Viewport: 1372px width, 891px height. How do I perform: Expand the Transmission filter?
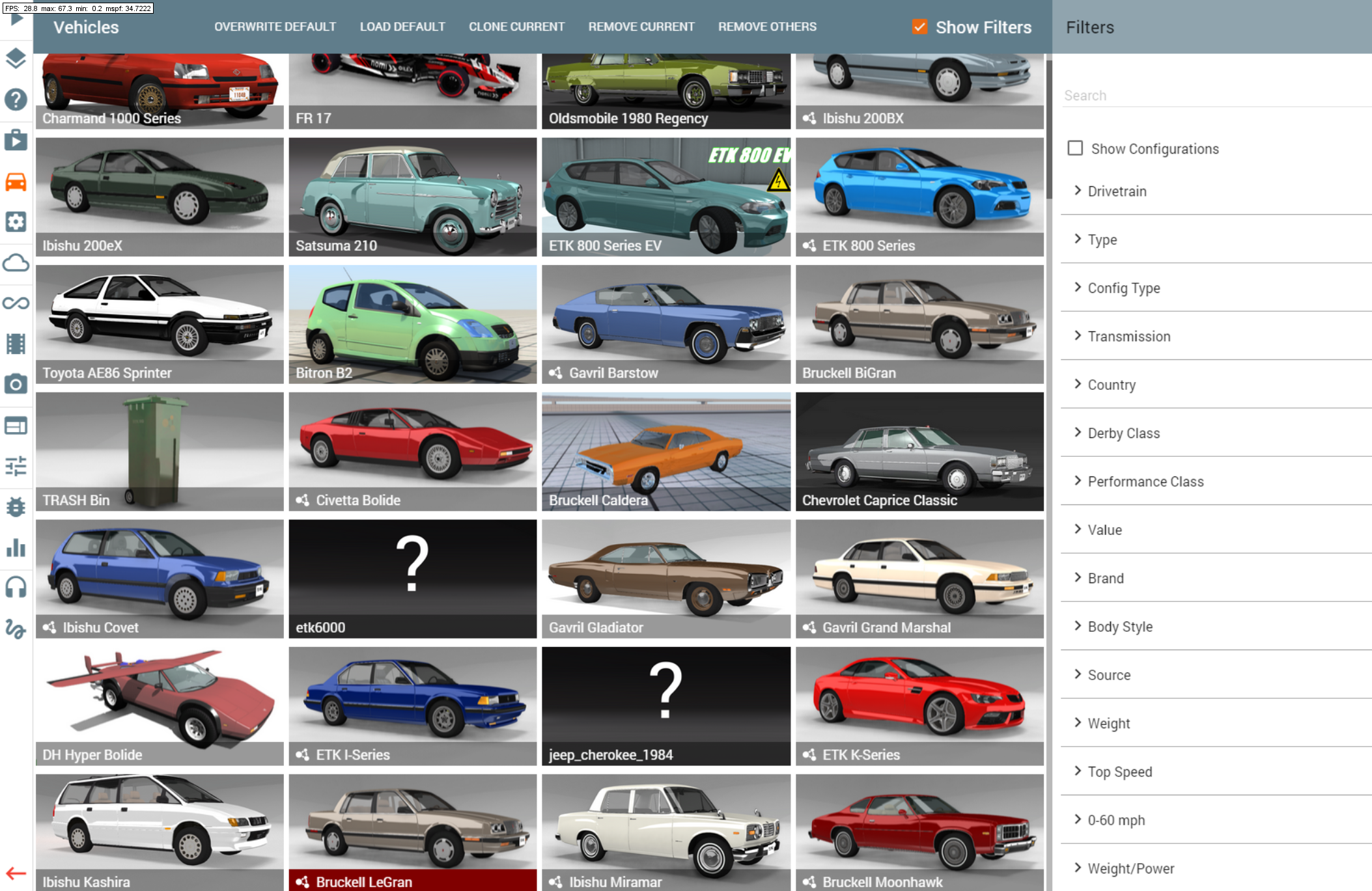coord(1216,336)
